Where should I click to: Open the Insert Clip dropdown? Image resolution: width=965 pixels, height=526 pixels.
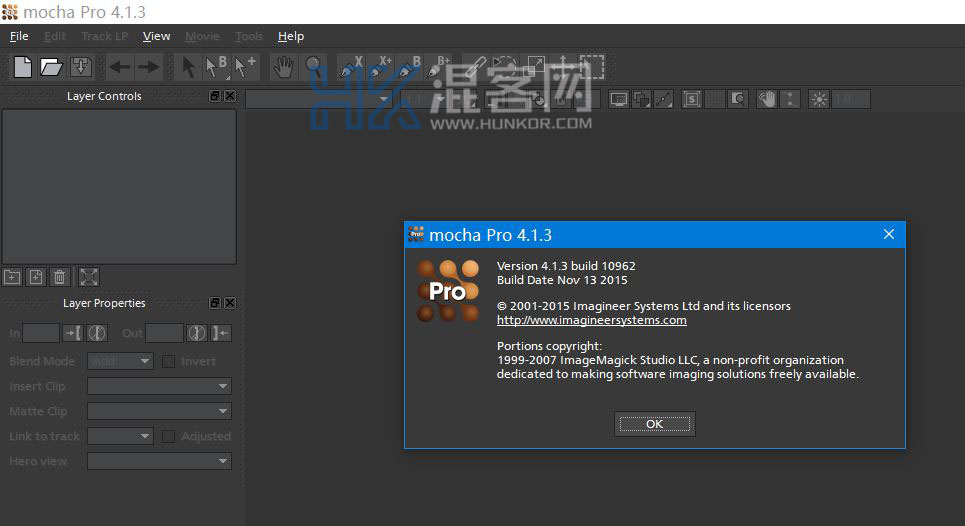coord(159,386)
